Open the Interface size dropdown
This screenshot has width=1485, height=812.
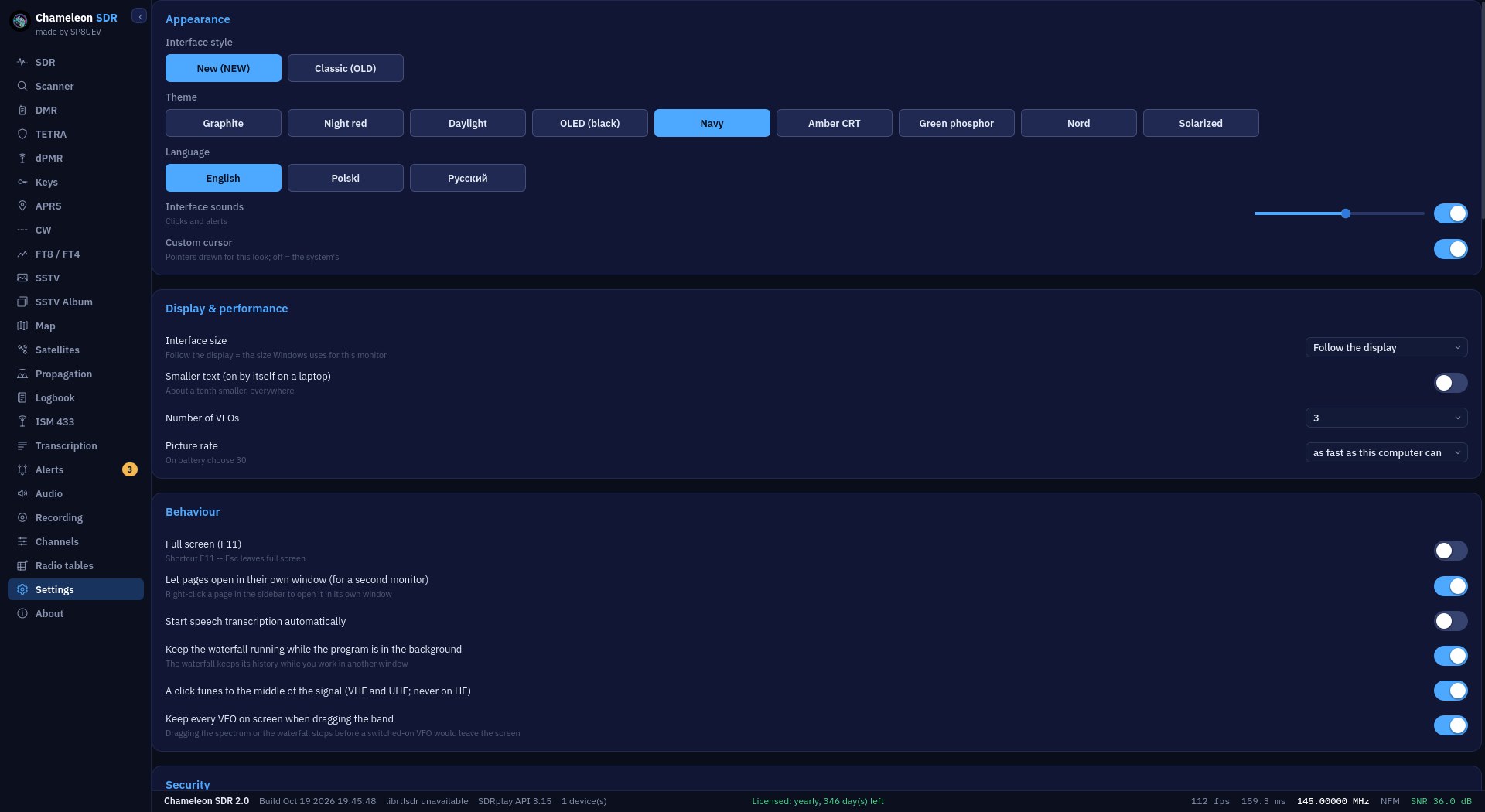tap(1386, 347)
